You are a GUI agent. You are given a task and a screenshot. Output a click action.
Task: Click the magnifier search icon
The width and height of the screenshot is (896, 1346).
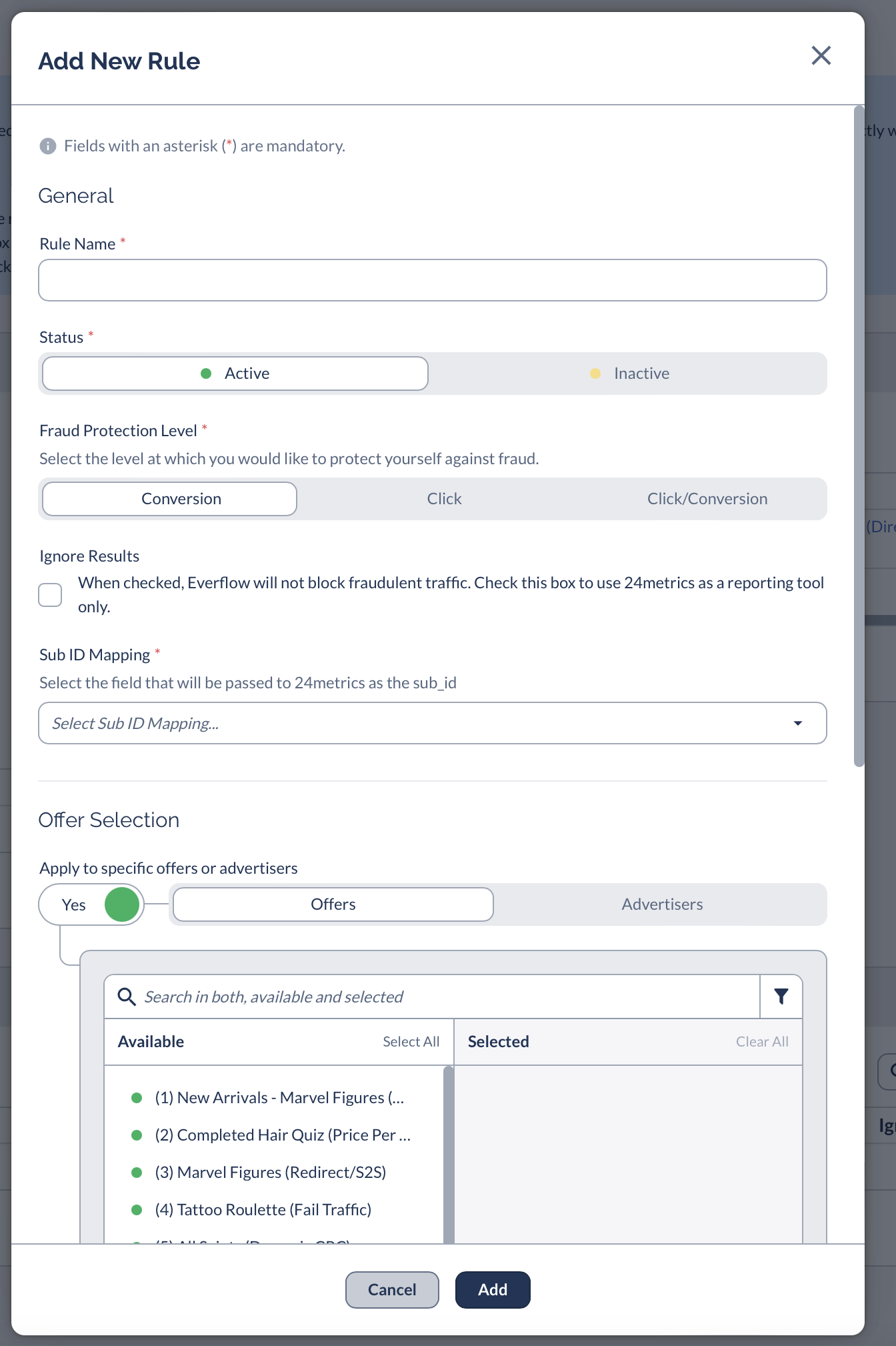pos(127,996)
